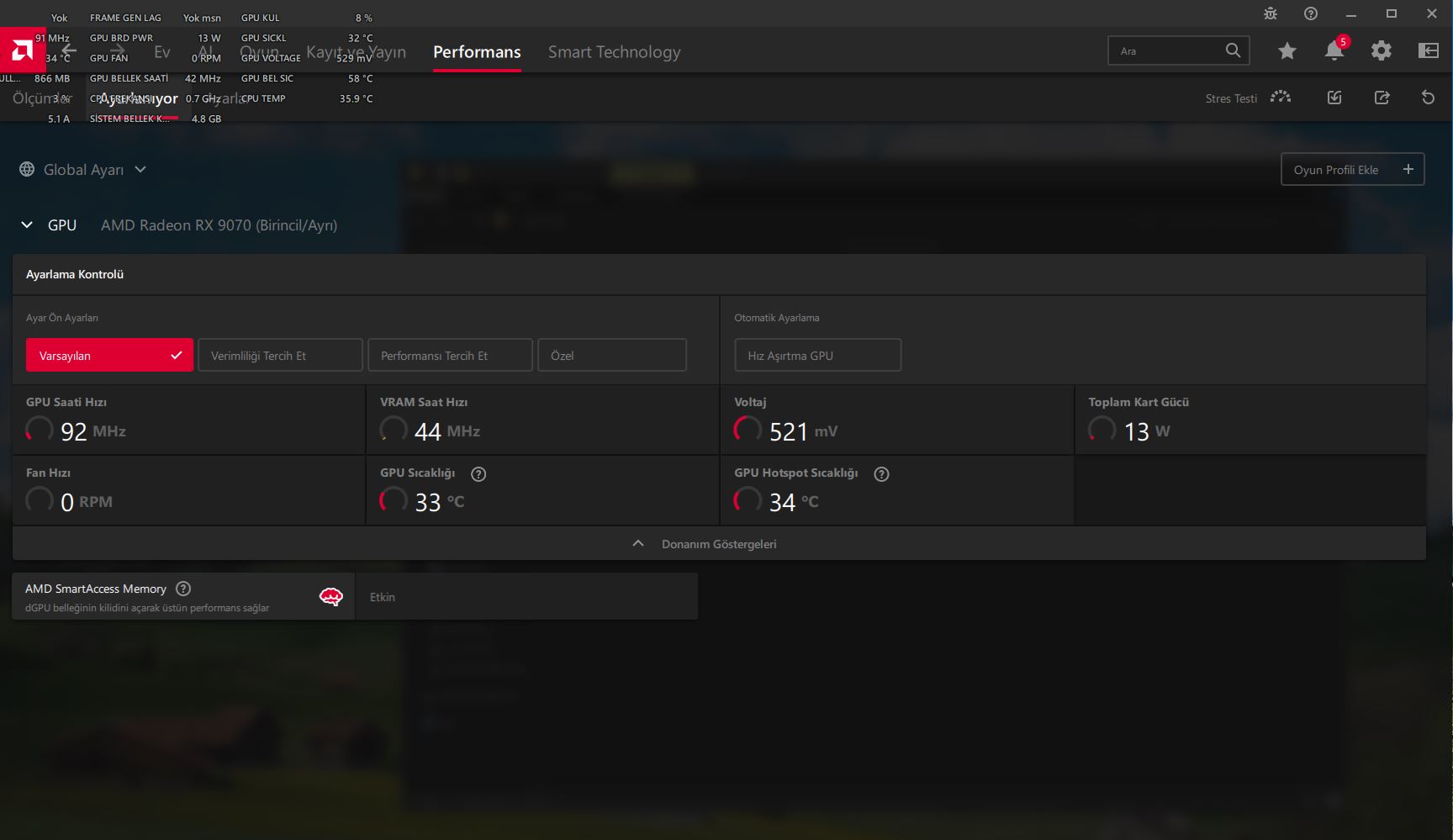This screenshot has width=1453, height=840.
Task: Click the red brain icon in SmartAccess row
Action: pyautogui.click(x=331, y=597)
